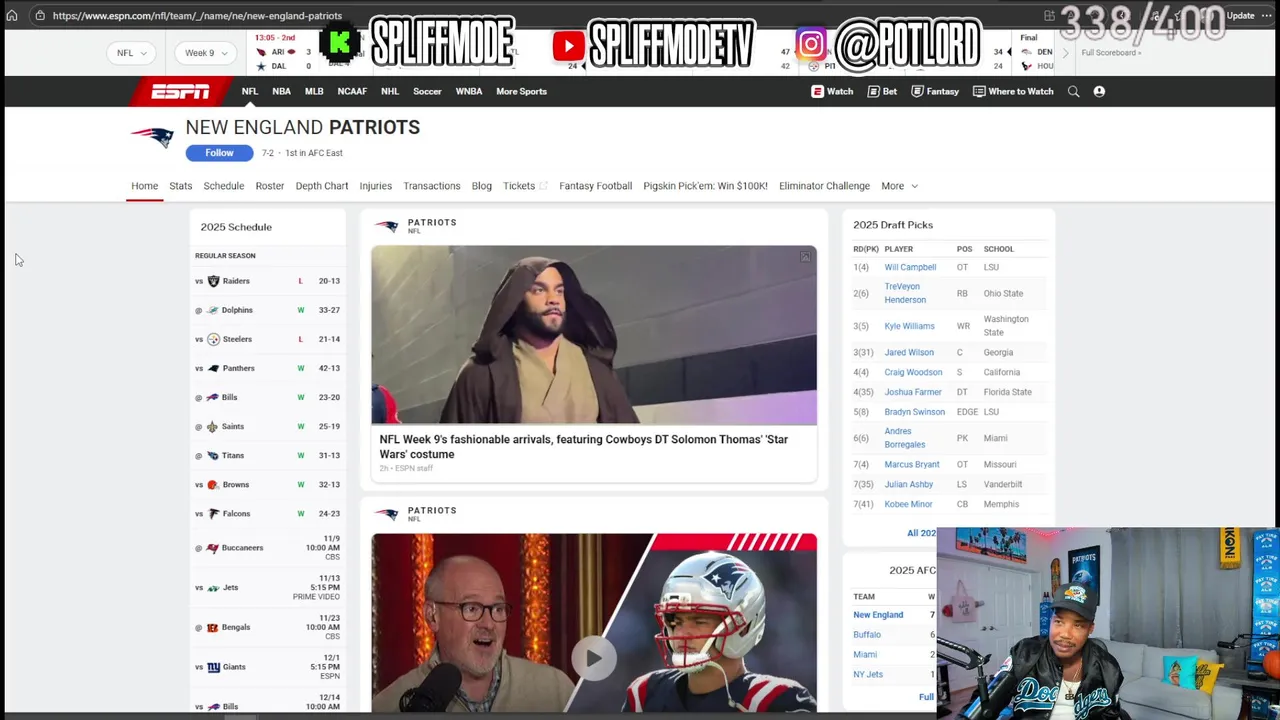The height and width of the screenshot is (720, 1280).
Task: Select MLB in the ESPN navbar
Action: [314, 91]
